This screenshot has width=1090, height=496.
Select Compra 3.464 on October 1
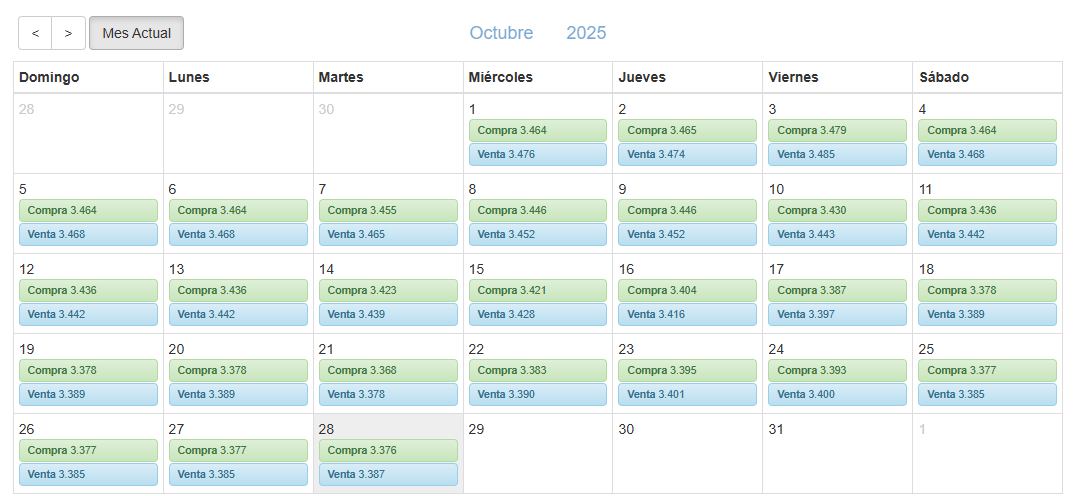(x=538, y=131)
